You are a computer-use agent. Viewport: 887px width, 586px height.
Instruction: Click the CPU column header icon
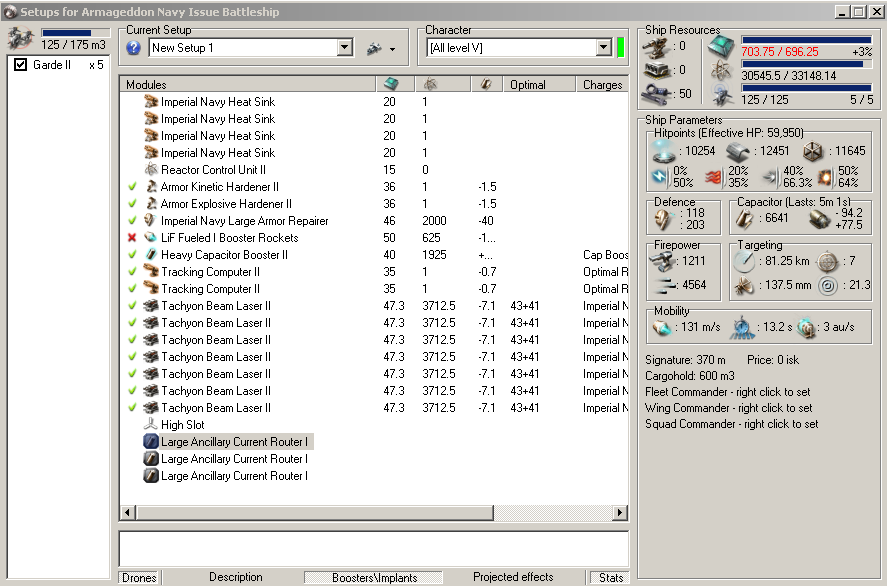391,84
